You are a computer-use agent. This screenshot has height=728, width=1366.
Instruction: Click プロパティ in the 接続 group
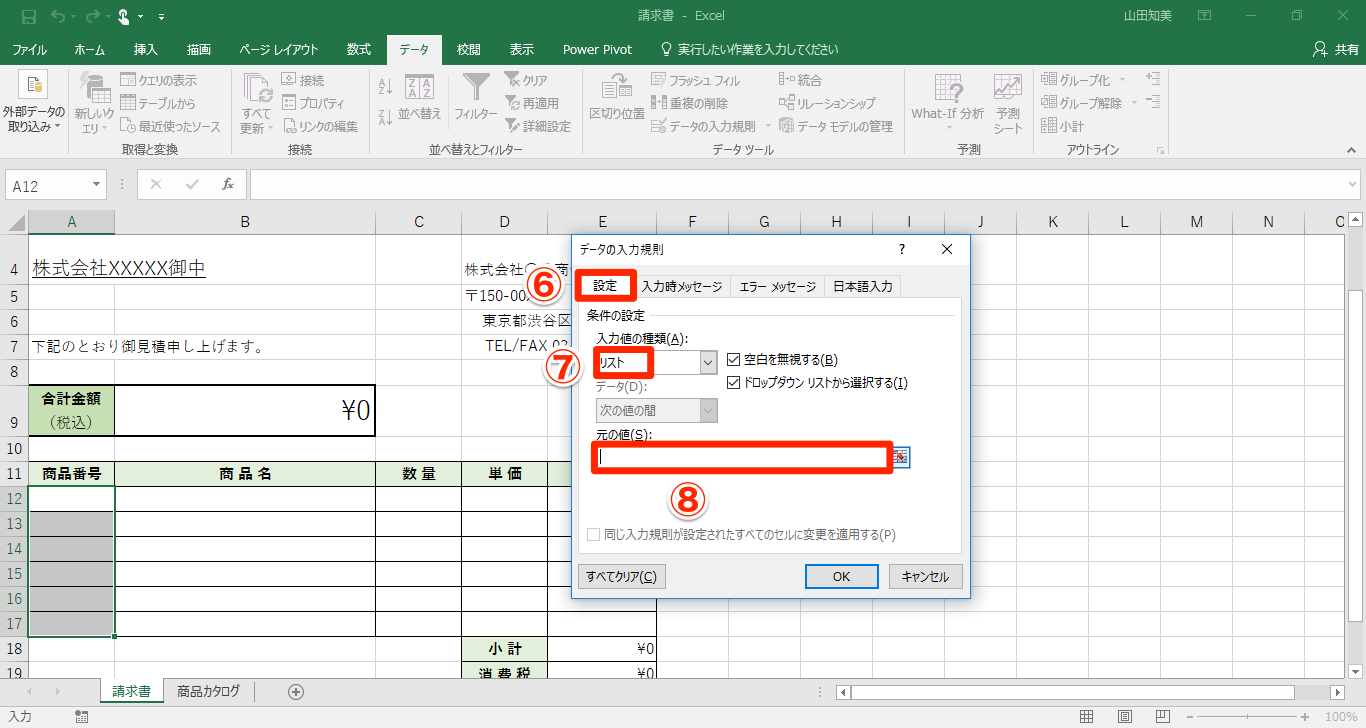(313, 103)
